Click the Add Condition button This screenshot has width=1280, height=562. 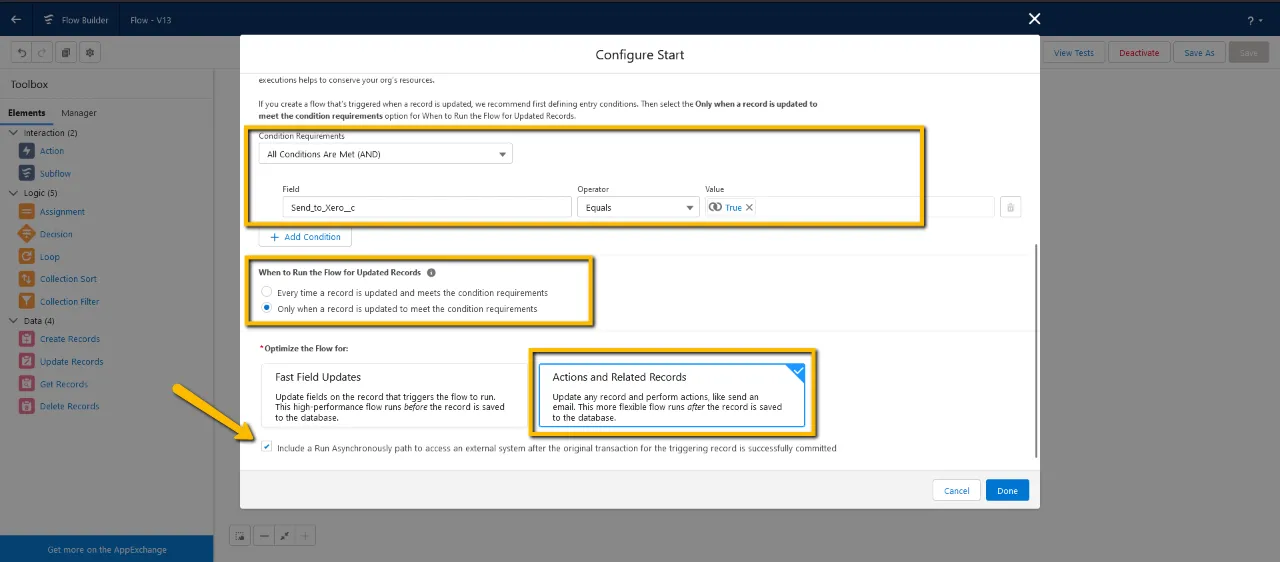305,237
